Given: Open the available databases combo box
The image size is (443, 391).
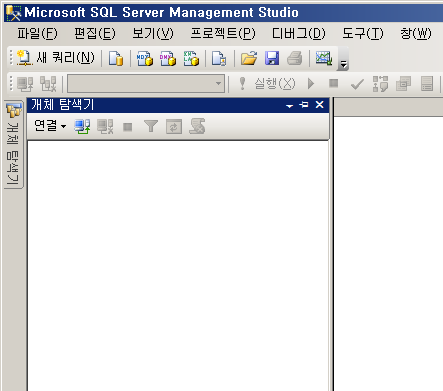Looking at the screenshot, I should tap(146, 83).
